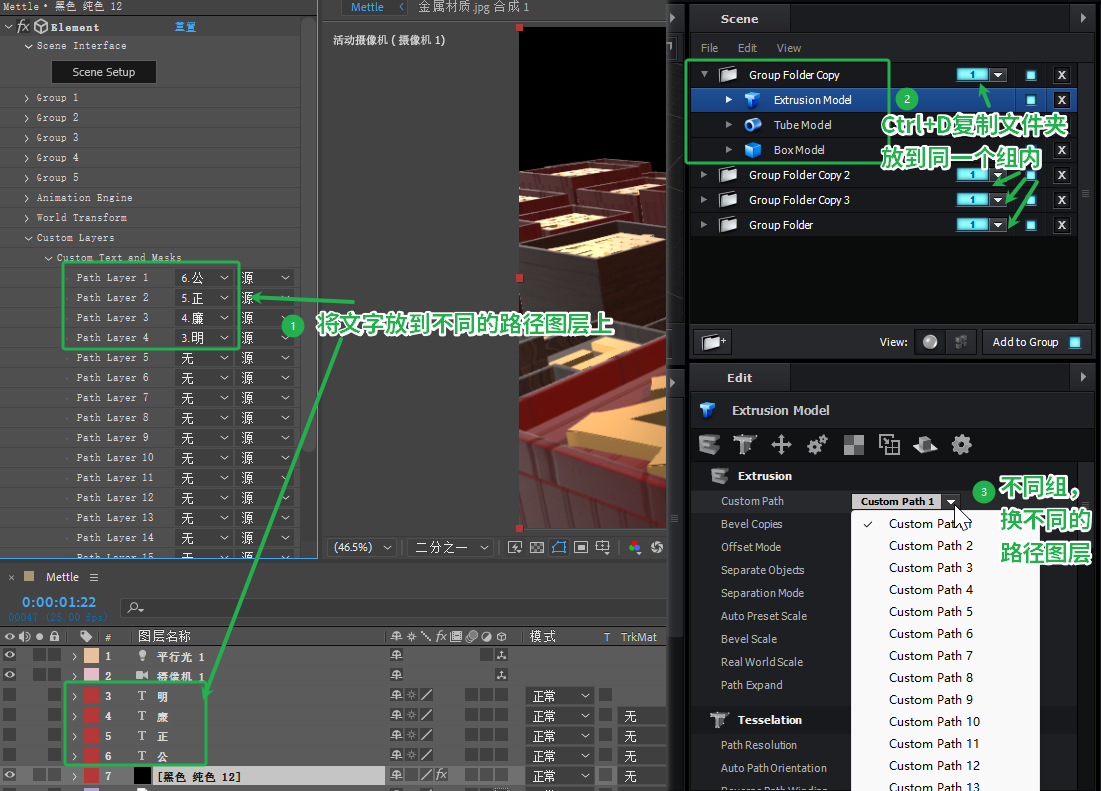
Task: Switch to the textured View mode icon
Action: [961, 342]
